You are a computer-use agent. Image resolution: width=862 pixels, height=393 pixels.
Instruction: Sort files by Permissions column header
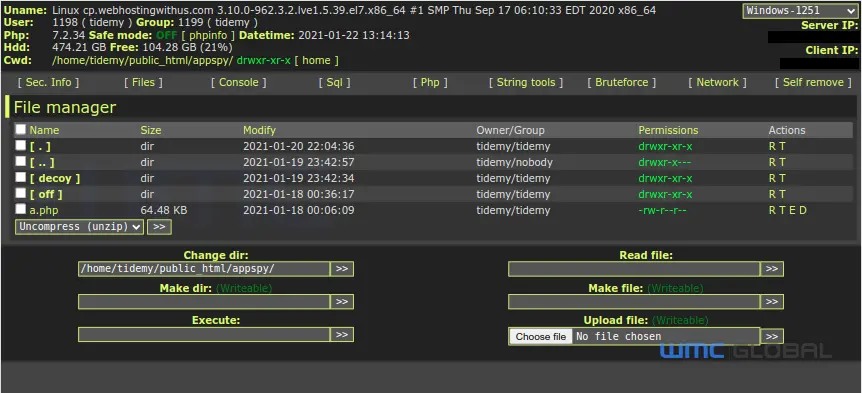[x=668, y=130]
